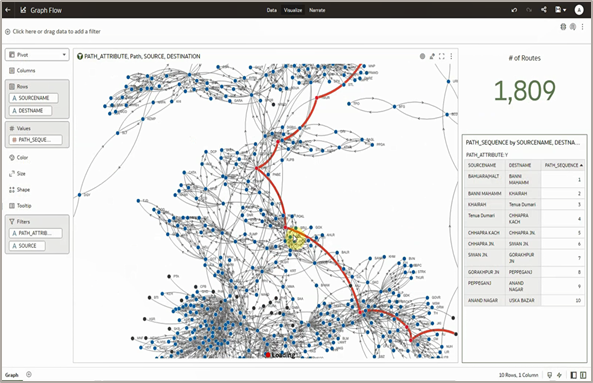This screenshot has height=383, width=593.
Task: Switch to the Visualize tab
Action: [293, 10]
